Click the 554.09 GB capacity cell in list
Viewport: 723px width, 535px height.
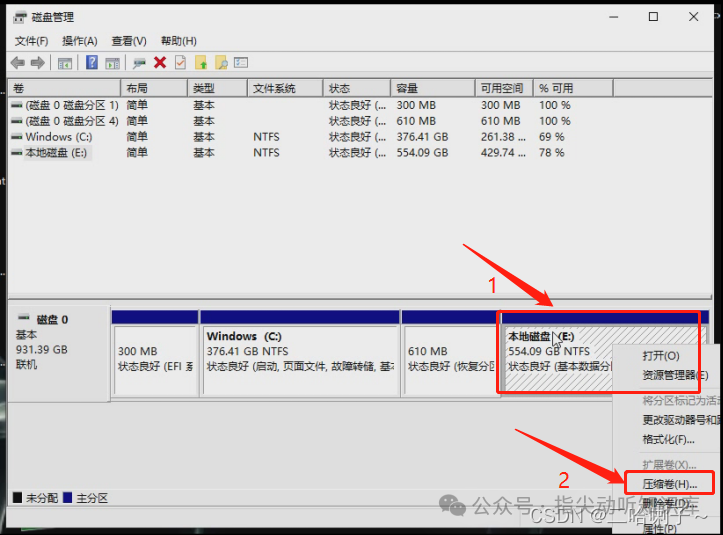tap(422, 152)
